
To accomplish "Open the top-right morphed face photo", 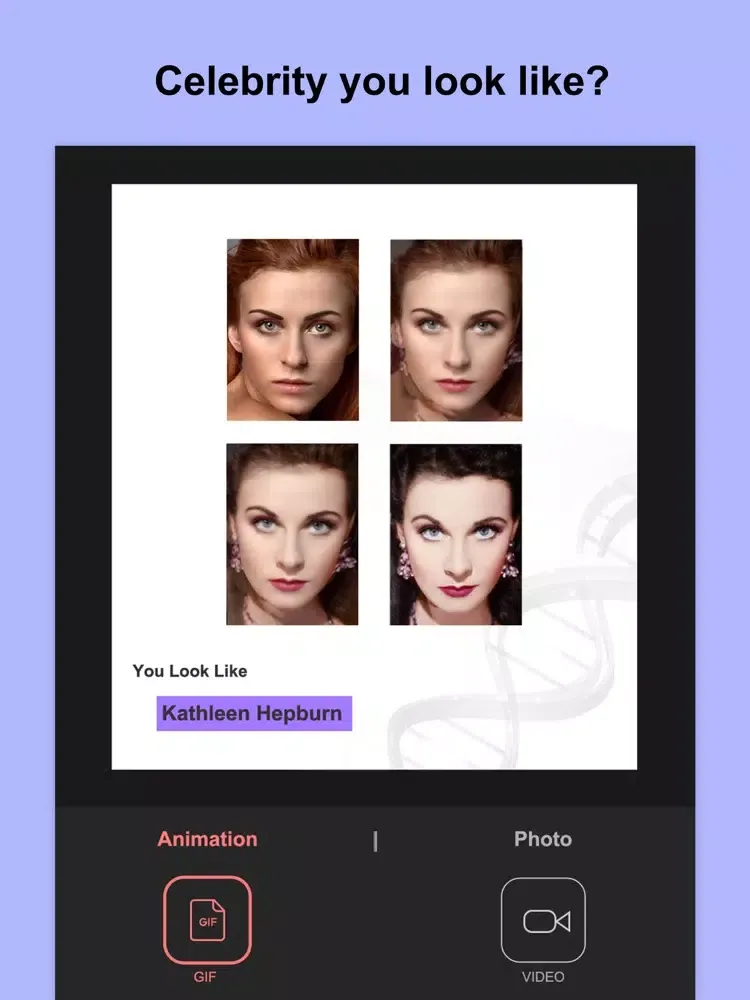I will point(456,330).
